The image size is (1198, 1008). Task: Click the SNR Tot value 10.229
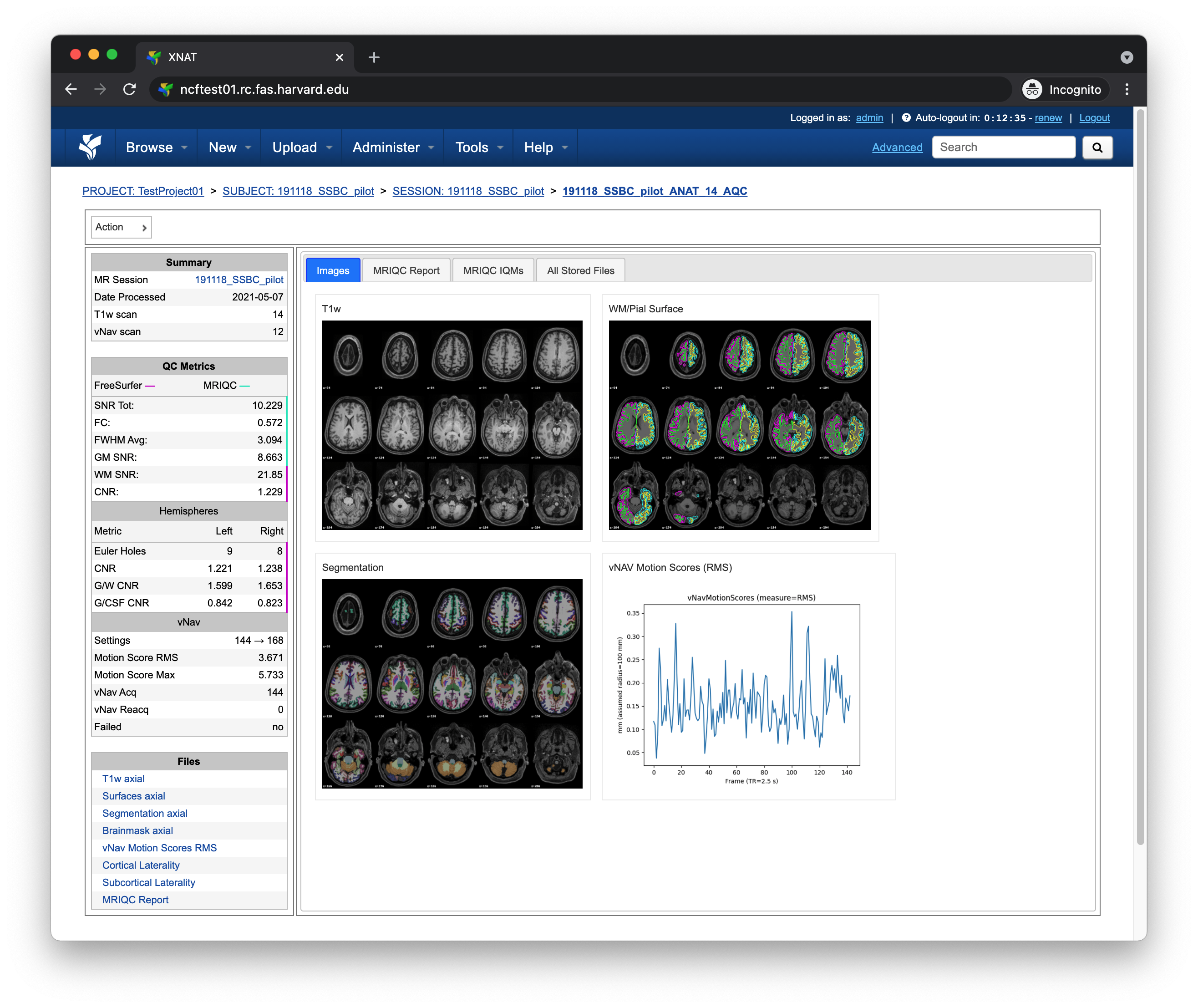click(267, 405)
